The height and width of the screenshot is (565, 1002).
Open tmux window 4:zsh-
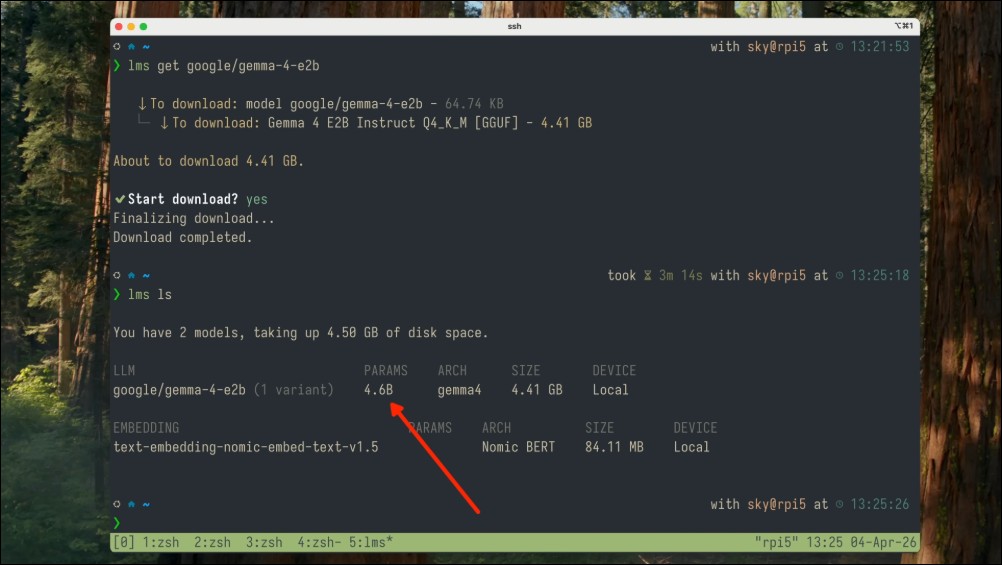coord(320,543)
